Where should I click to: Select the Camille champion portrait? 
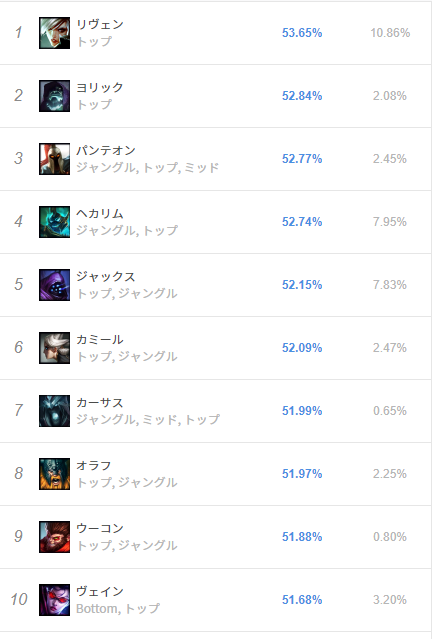54,348
